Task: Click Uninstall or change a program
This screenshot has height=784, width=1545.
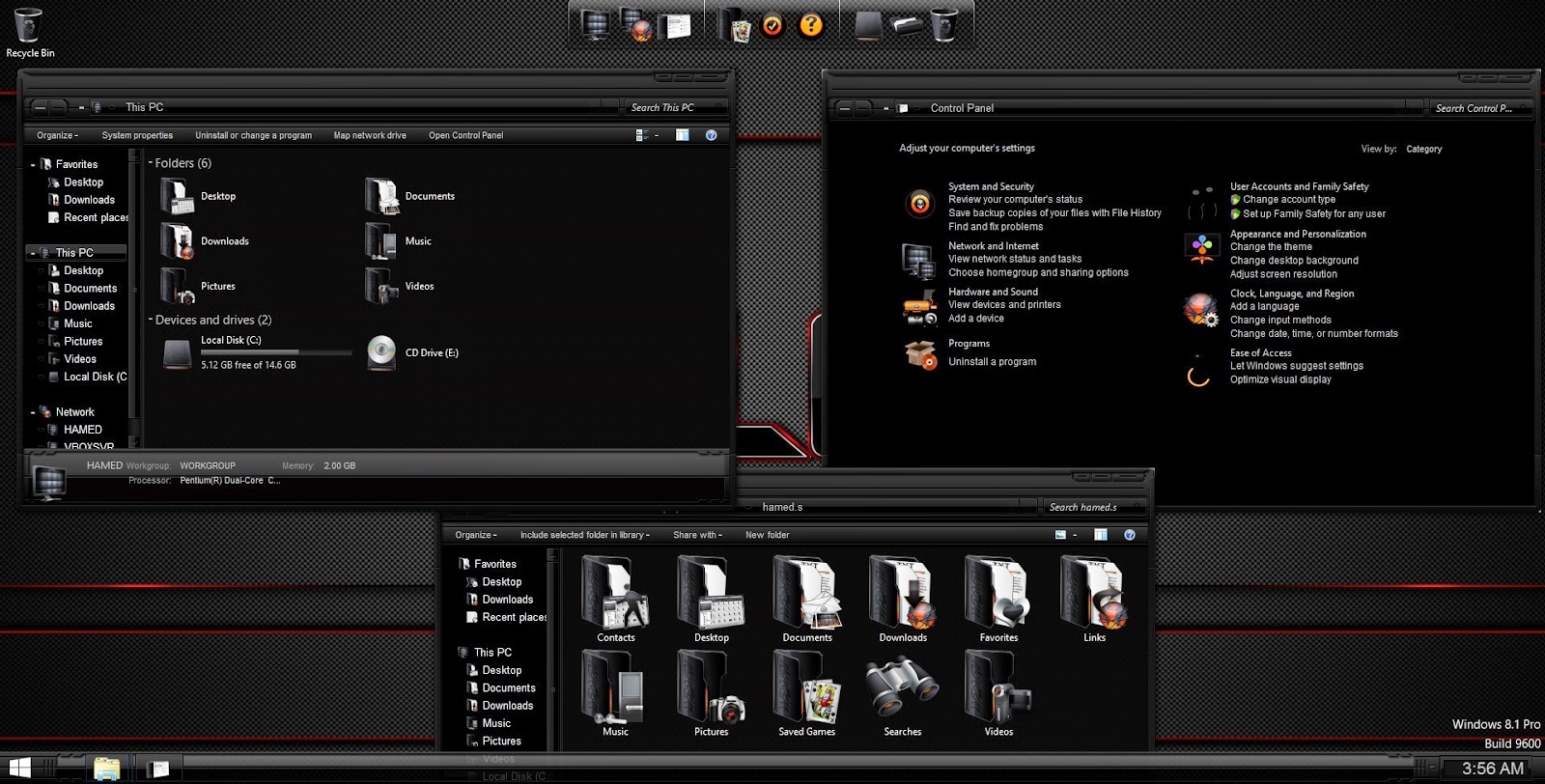Action: click(254, 135)
